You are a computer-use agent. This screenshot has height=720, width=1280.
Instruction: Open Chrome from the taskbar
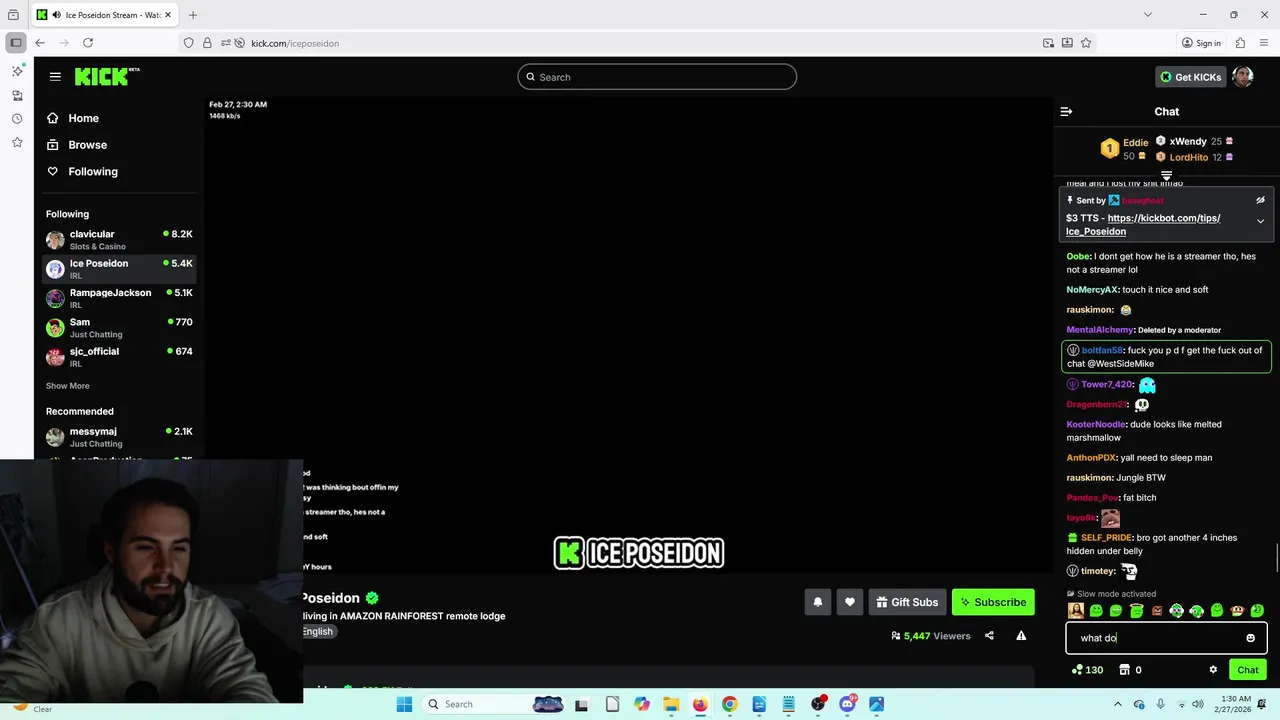click(x=729, y=704)
